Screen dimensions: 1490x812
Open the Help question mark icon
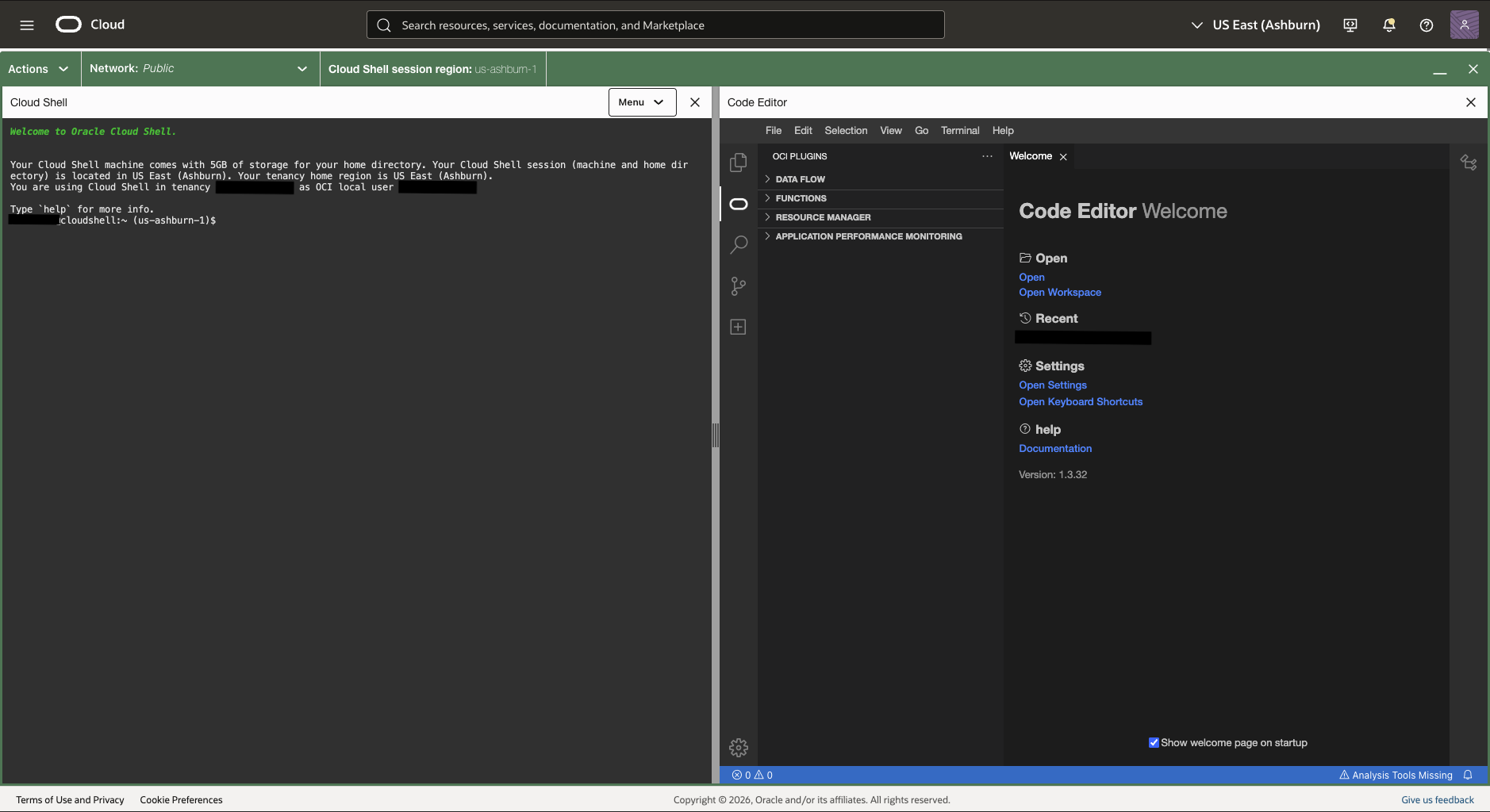click(x=1427, y=25)
